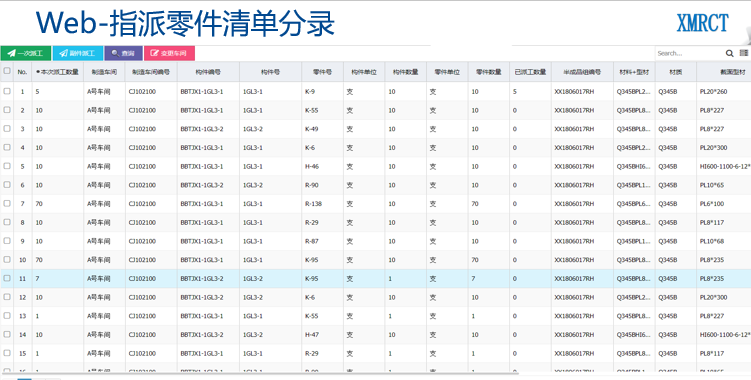This screenshot has width=751, height=380.
Task: Click K-95 cell in highlighted row No. 11
Action: (322, 278)
